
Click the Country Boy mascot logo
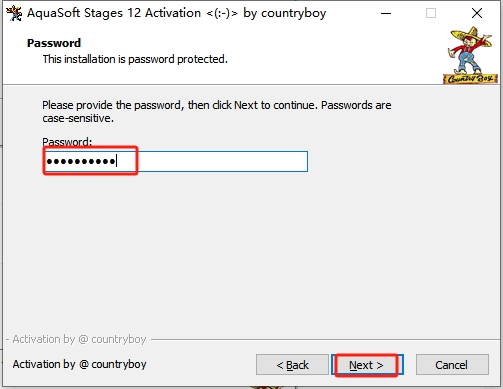point(470,55)
